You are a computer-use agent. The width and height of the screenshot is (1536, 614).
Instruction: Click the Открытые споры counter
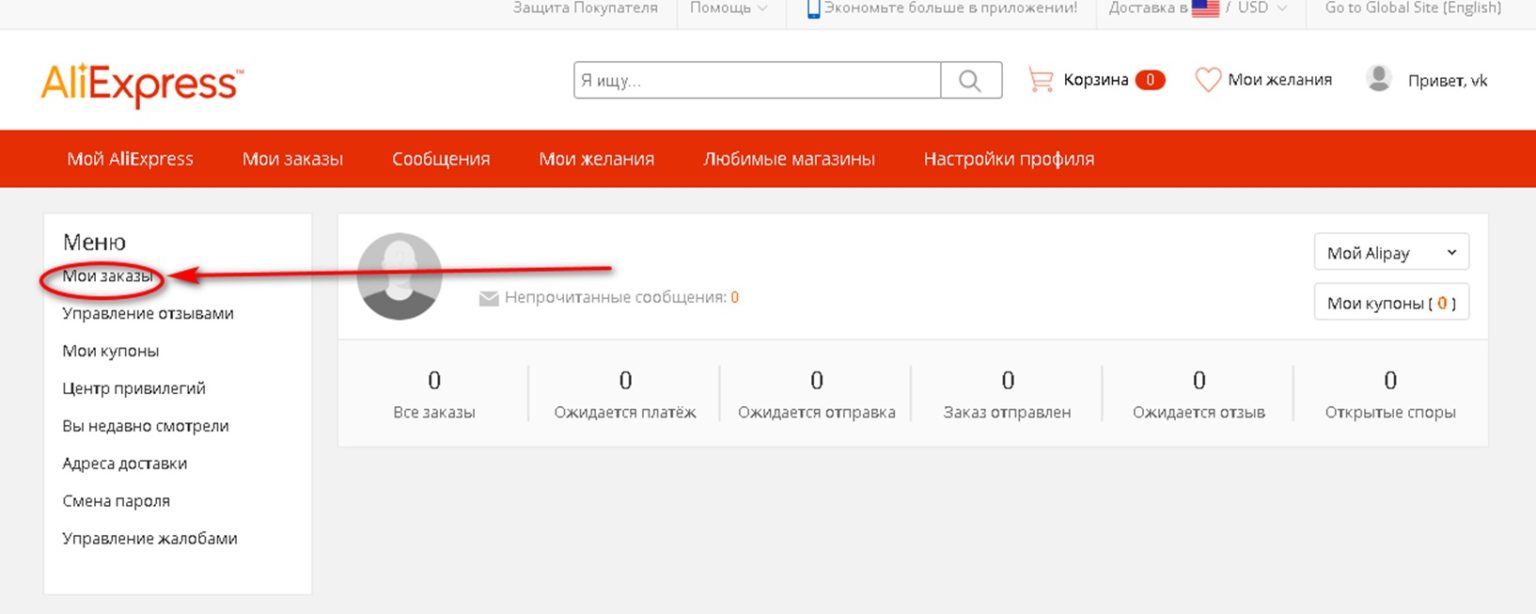1390,395
